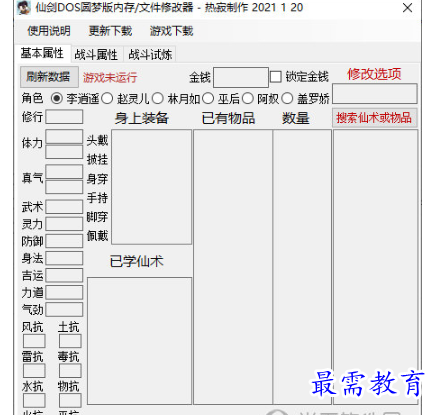The image size is (433, 415).
Task: Click the 身法 value field
Action: (64, 258)
